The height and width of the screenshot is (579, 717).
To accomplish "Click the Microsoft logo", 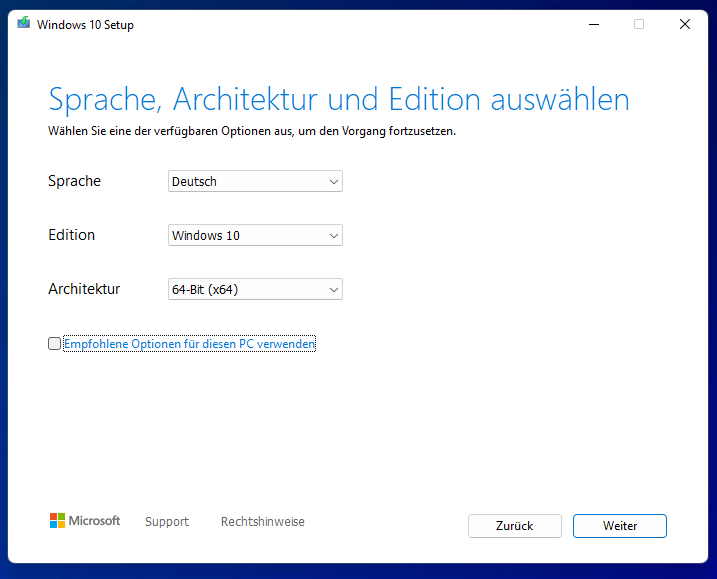I will pos(85,520).
